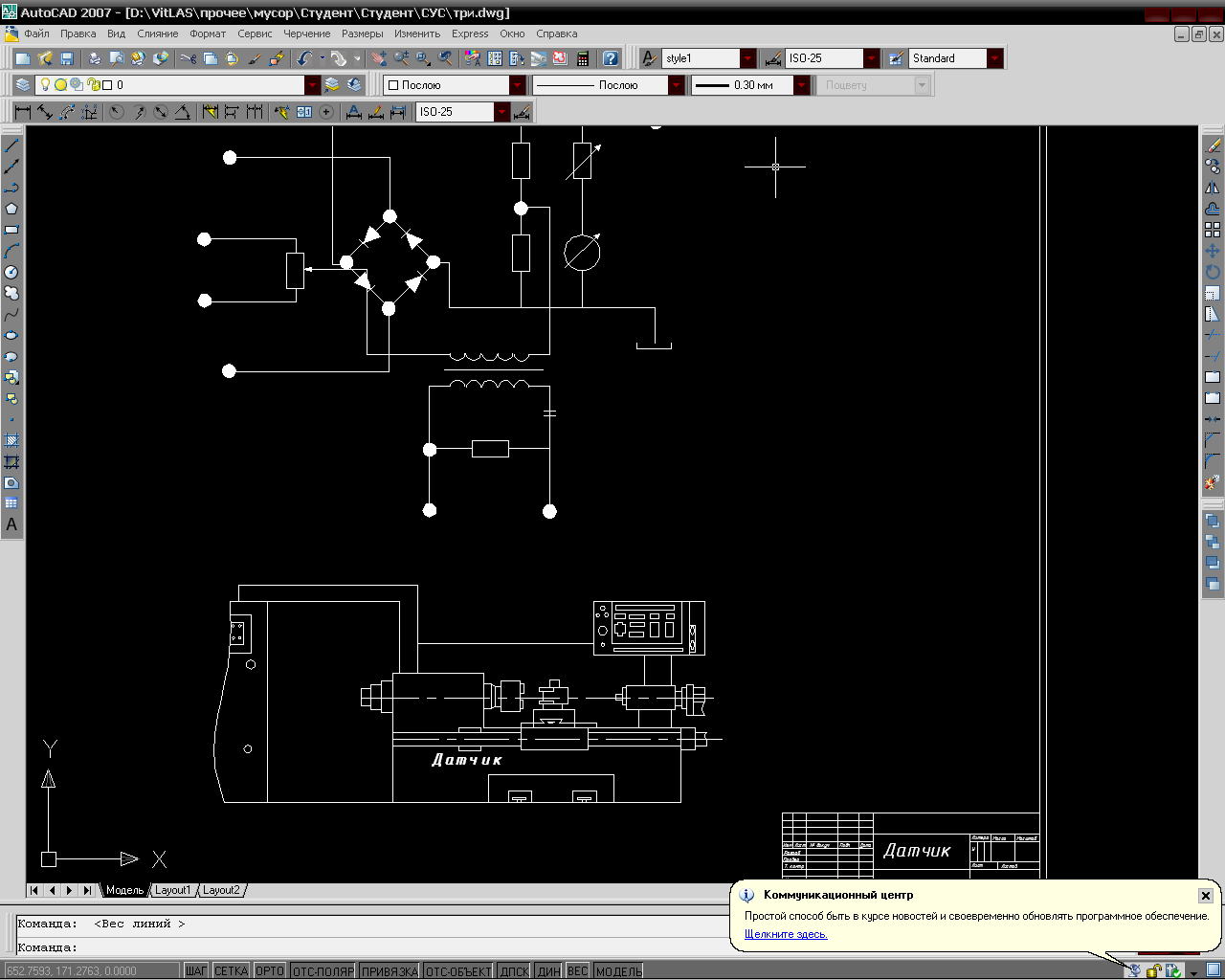Select the Table tool in draw toolbar
The image size is (1225, 980).
pyautogui.click(x=11, y=503)
